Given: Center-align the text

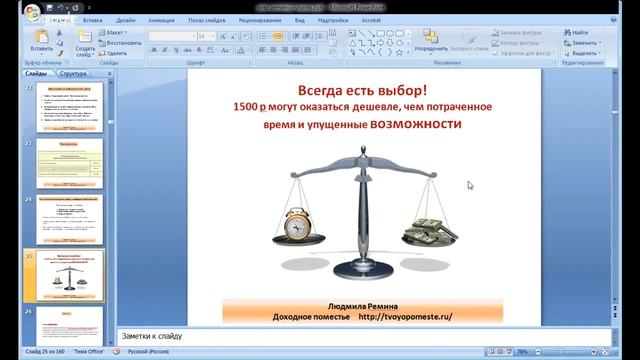Looking at the screenshot, I should (273, 50).
